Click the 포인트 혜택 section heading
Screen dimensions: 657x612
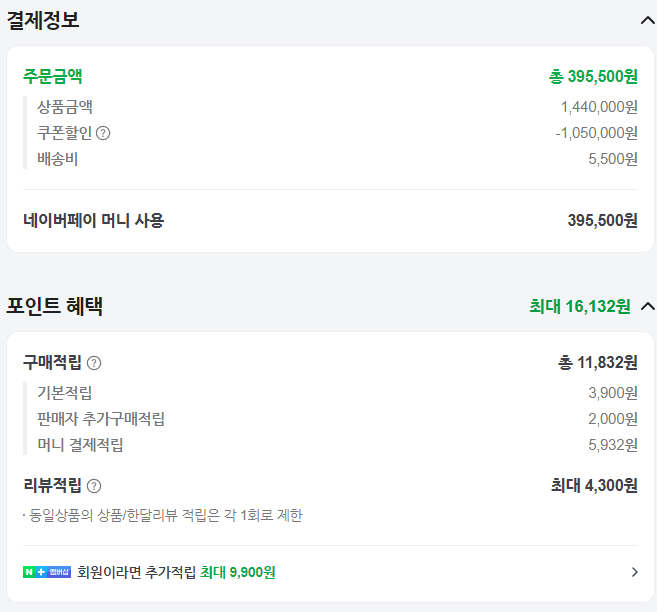(x=55, y=307)
